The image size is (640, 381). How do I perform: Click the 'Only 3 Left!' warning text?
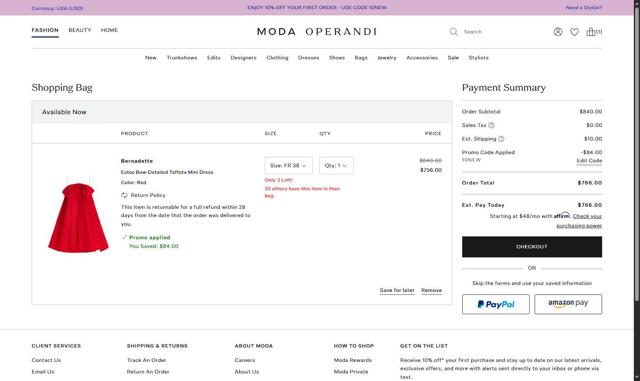[x=279, y=180]
